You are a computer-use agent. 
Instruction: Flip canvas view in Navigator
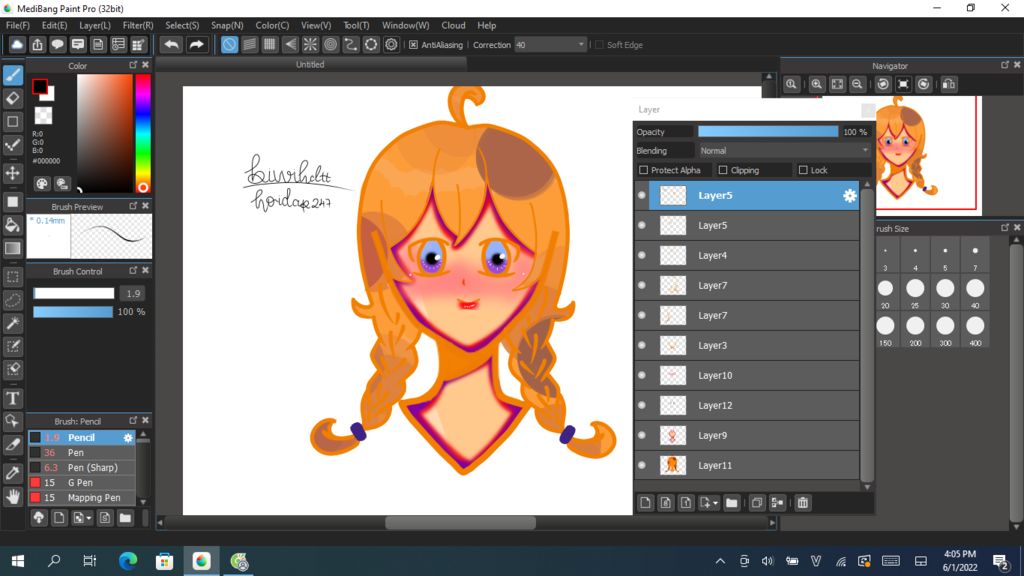click(x=949, y=84)
